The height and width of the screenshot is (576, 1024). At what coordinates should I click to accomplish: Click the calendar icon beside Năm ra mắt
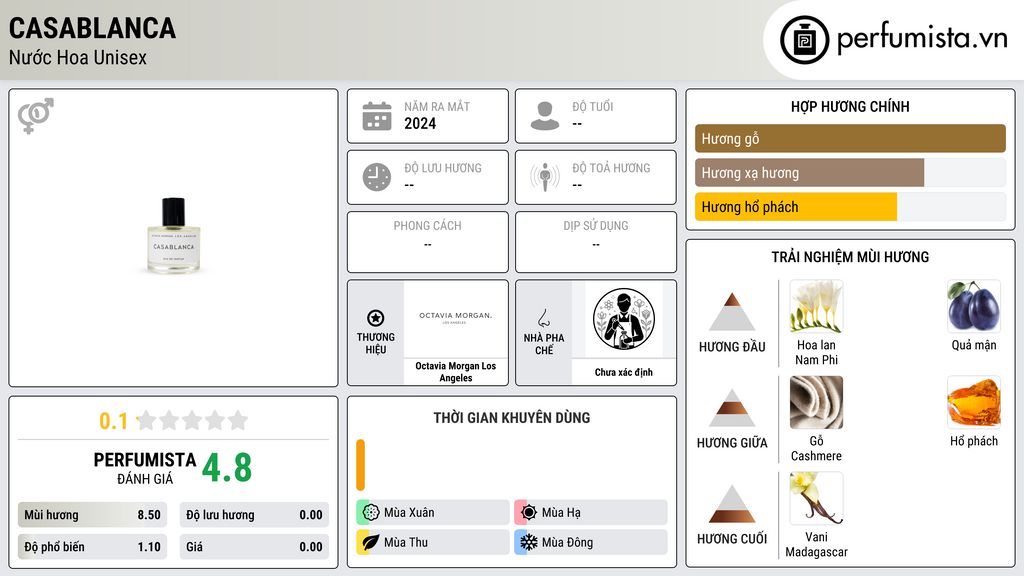pyautogui.click(x=377, y=116)
